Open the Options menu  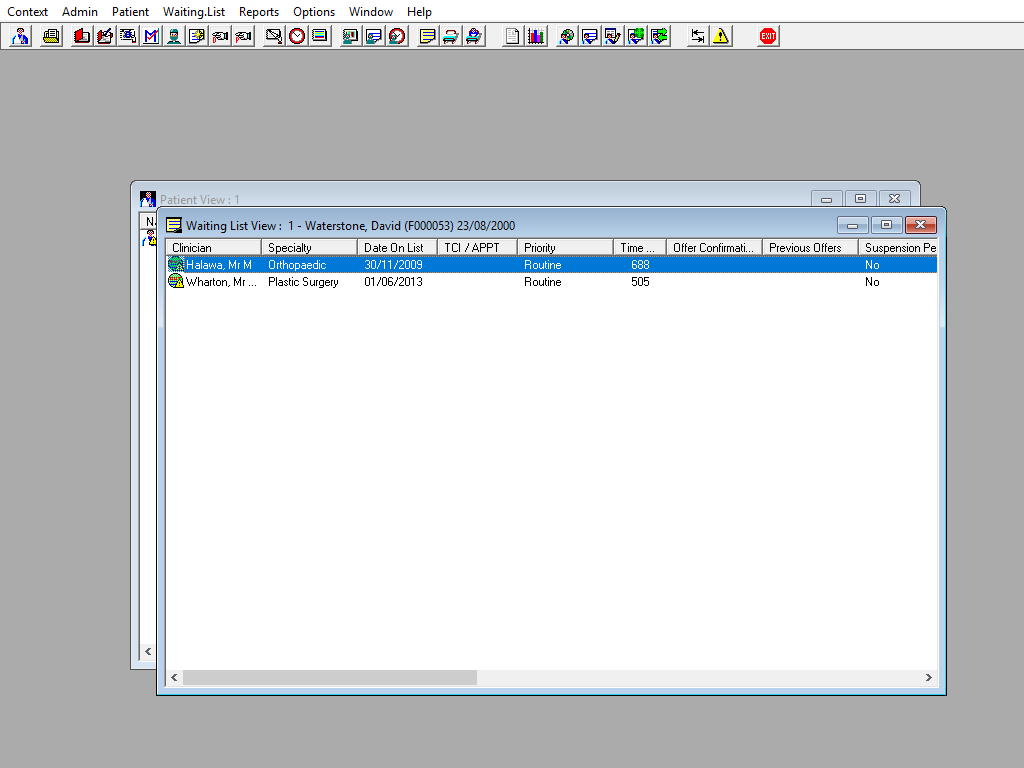[313, 12]
